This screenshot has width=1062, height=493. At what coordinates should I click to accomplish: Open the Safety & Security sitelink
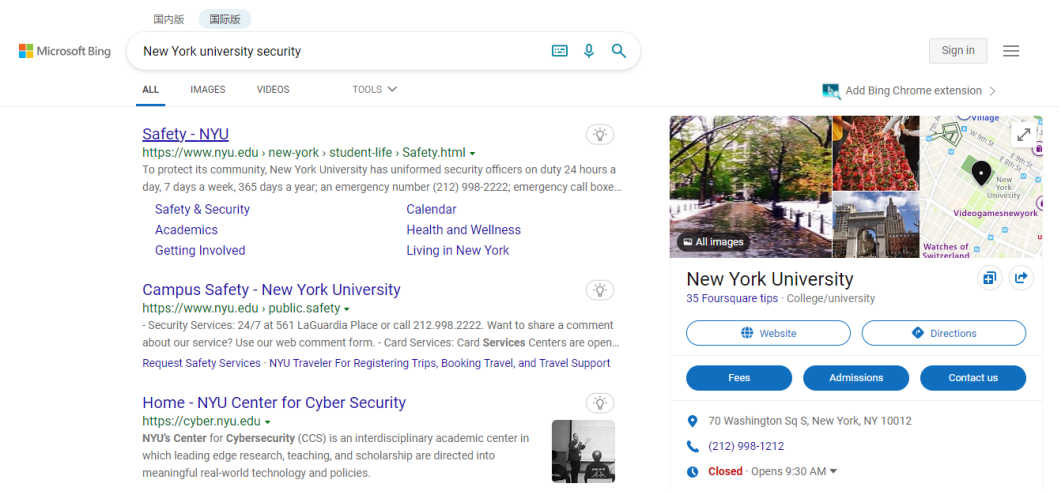[202, 209]
